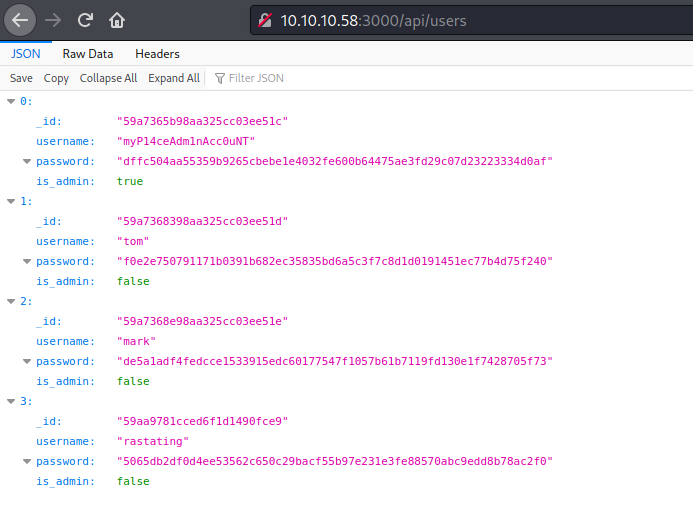Select the JSON tab

(26, 54)
